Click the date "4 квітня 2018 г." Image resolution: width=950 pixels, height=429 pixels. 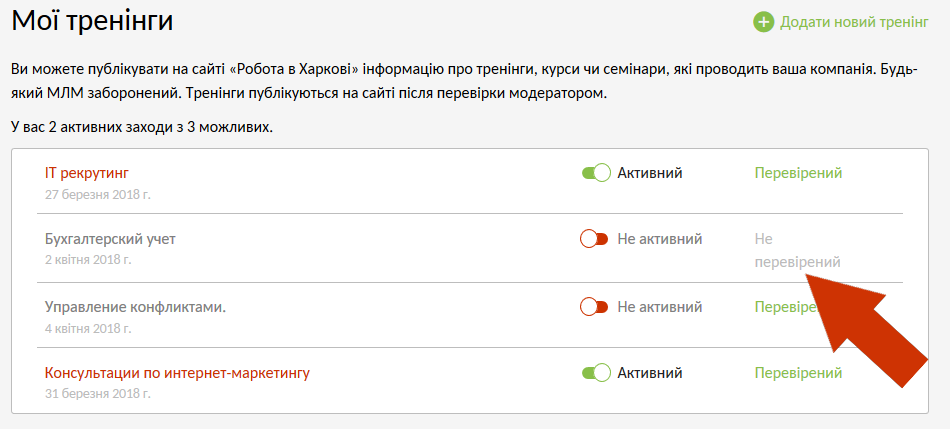[88, 328]
